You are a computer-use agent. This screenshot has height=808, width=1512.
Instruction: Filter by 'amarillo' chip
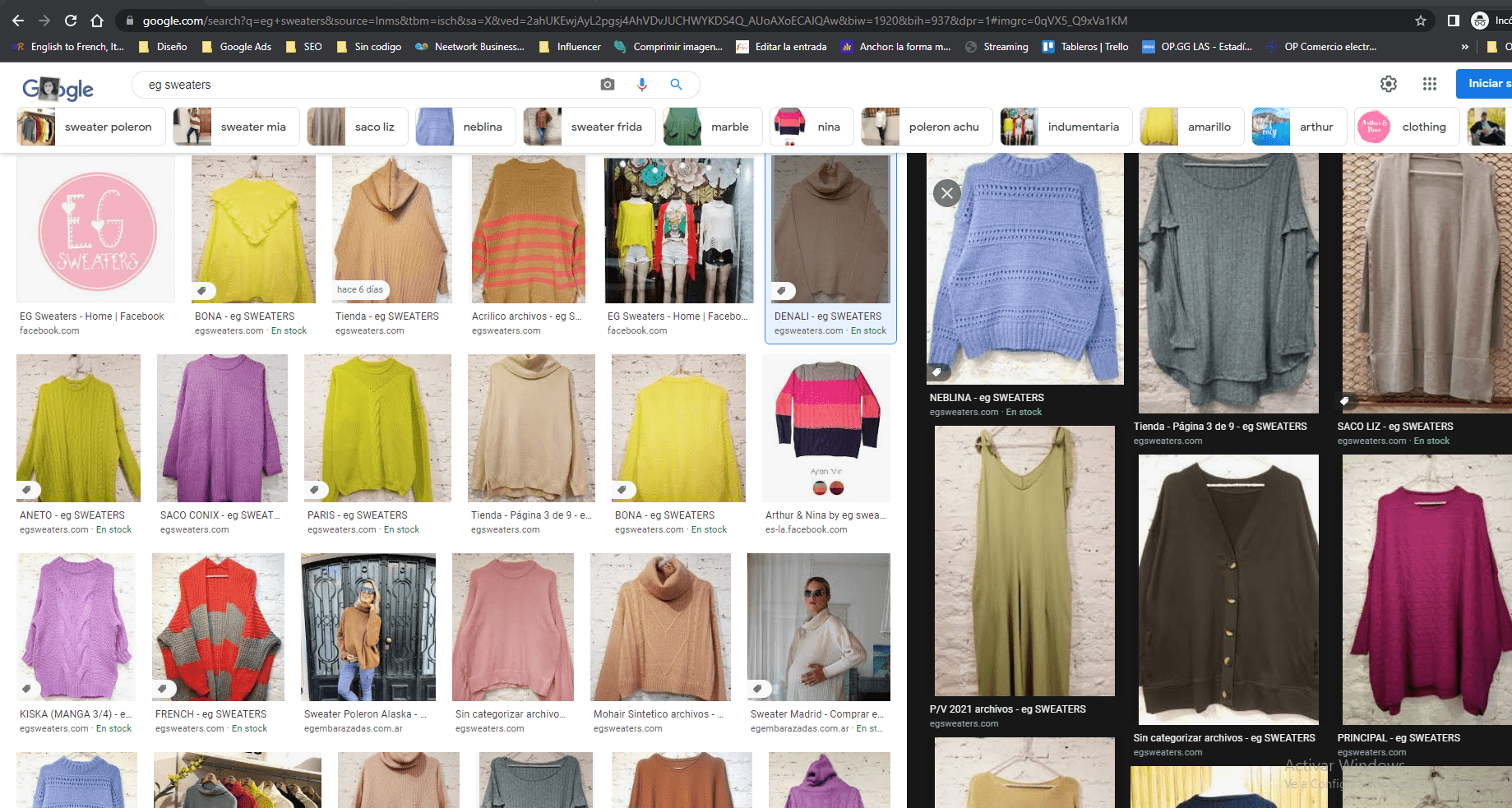[x=1191, y=127]
